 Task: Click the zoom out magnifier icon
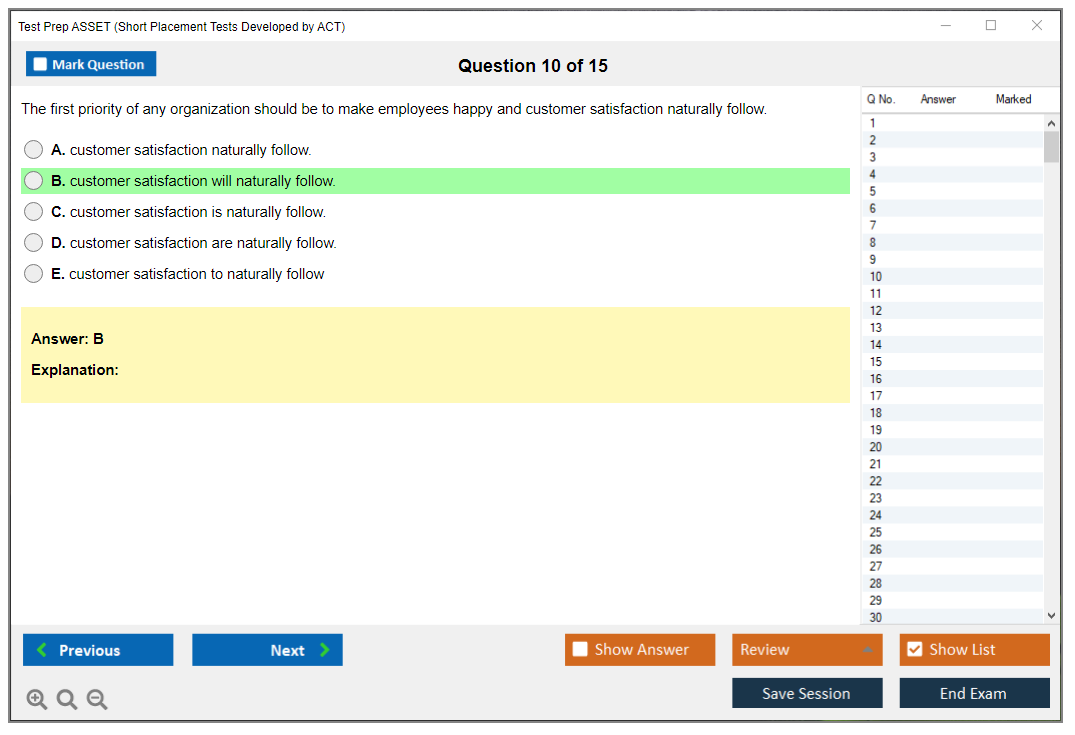(97, 700)
